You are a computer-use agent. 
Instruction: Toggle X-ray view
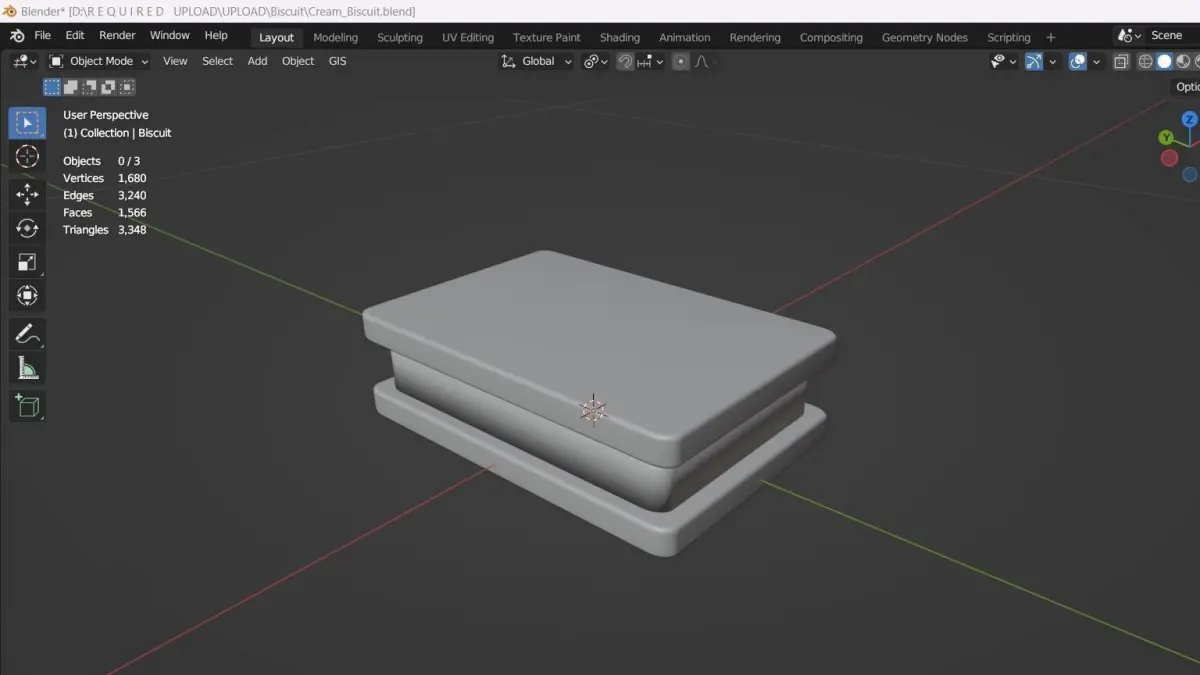coord(1121,61)
